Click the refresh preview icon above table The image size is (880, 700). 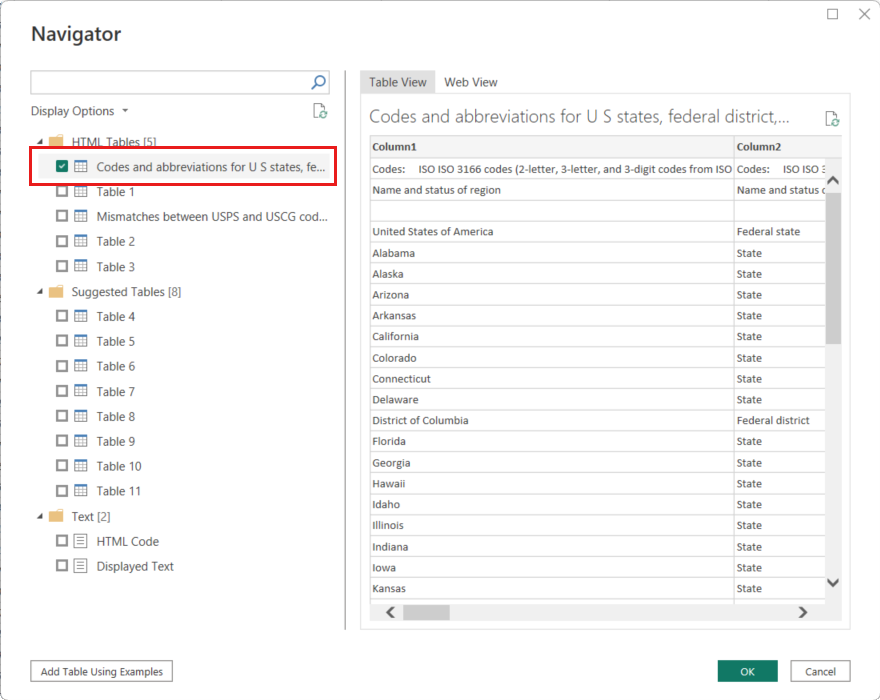coord(832,118)
